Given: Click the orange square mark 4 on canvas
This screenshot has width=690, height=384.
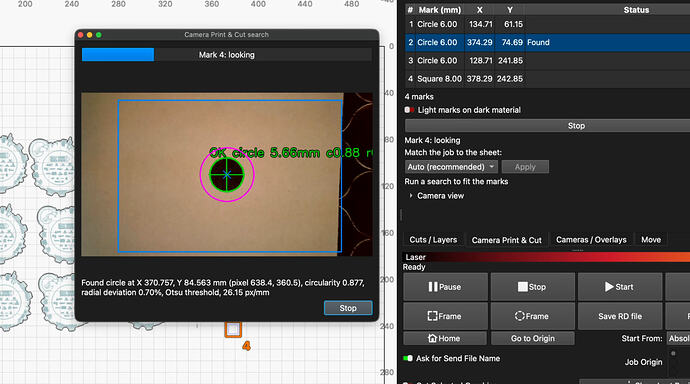Looking at the screenshot, I should (x=233, y=329).
